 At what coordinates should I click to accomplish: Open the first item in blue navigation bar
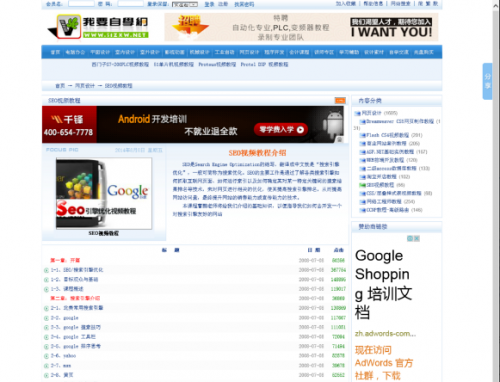click(x=55, y=52)
